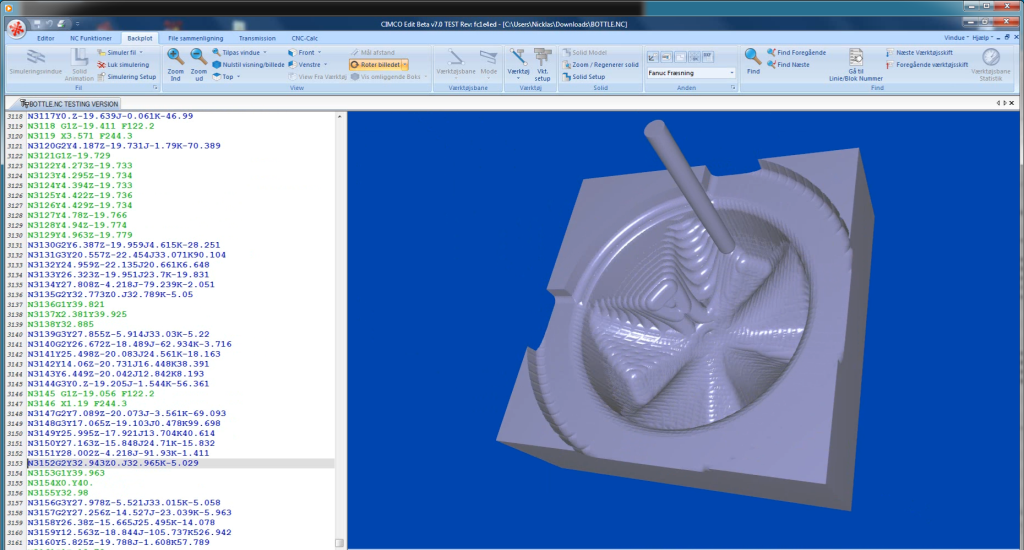Image resolution: width=1024 pixels, height=550 pixels.
Task: Open the File sammenligning ribbon tab
Action: pos(195,37)
